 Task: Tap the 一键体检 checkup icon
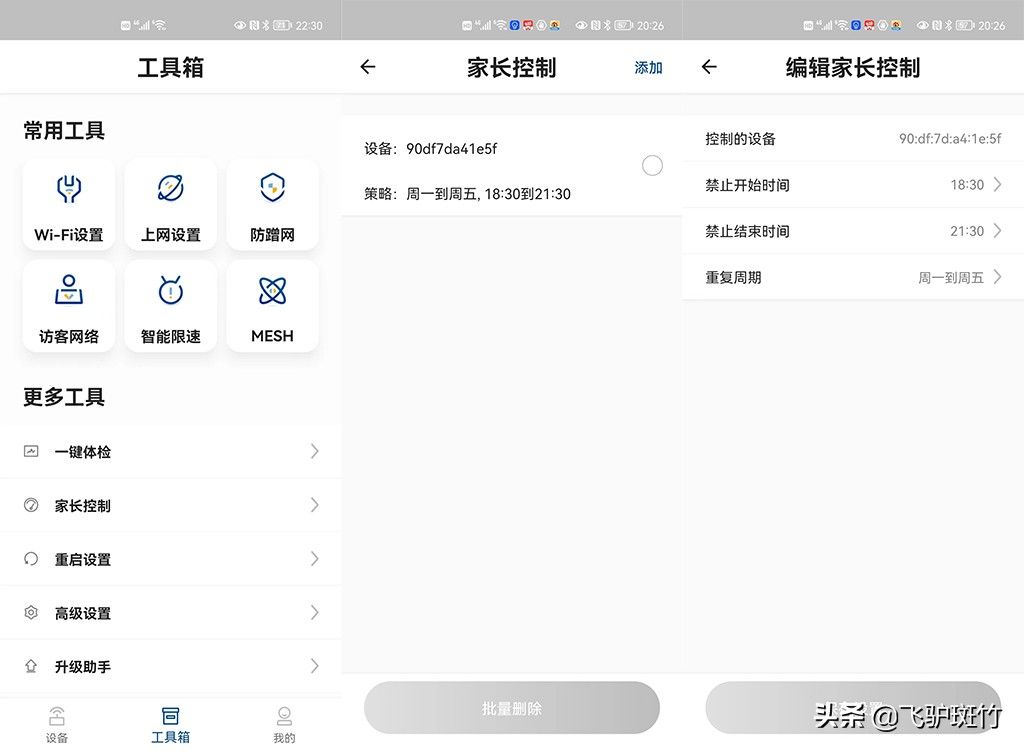pos(31,451)
